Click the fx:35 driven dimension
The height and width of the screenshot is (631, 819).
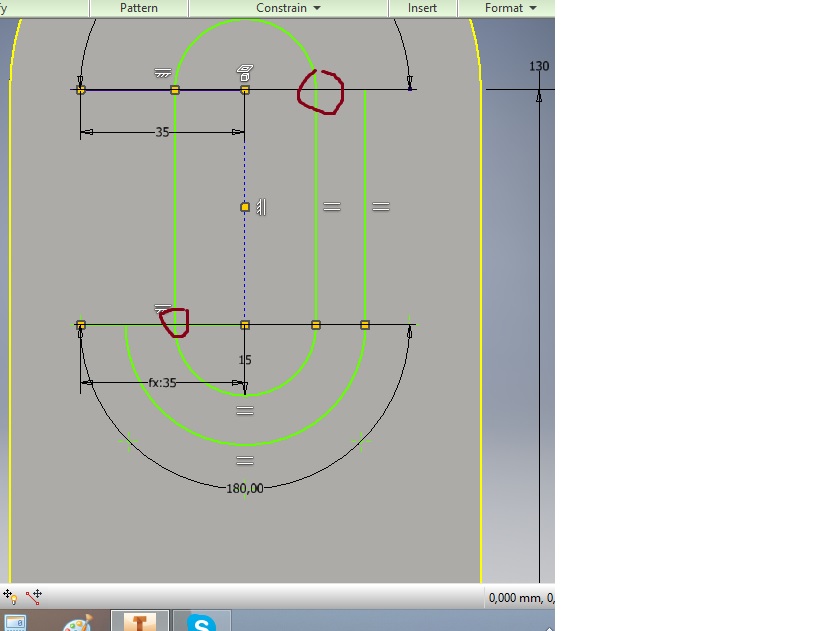tap(160, 381)
